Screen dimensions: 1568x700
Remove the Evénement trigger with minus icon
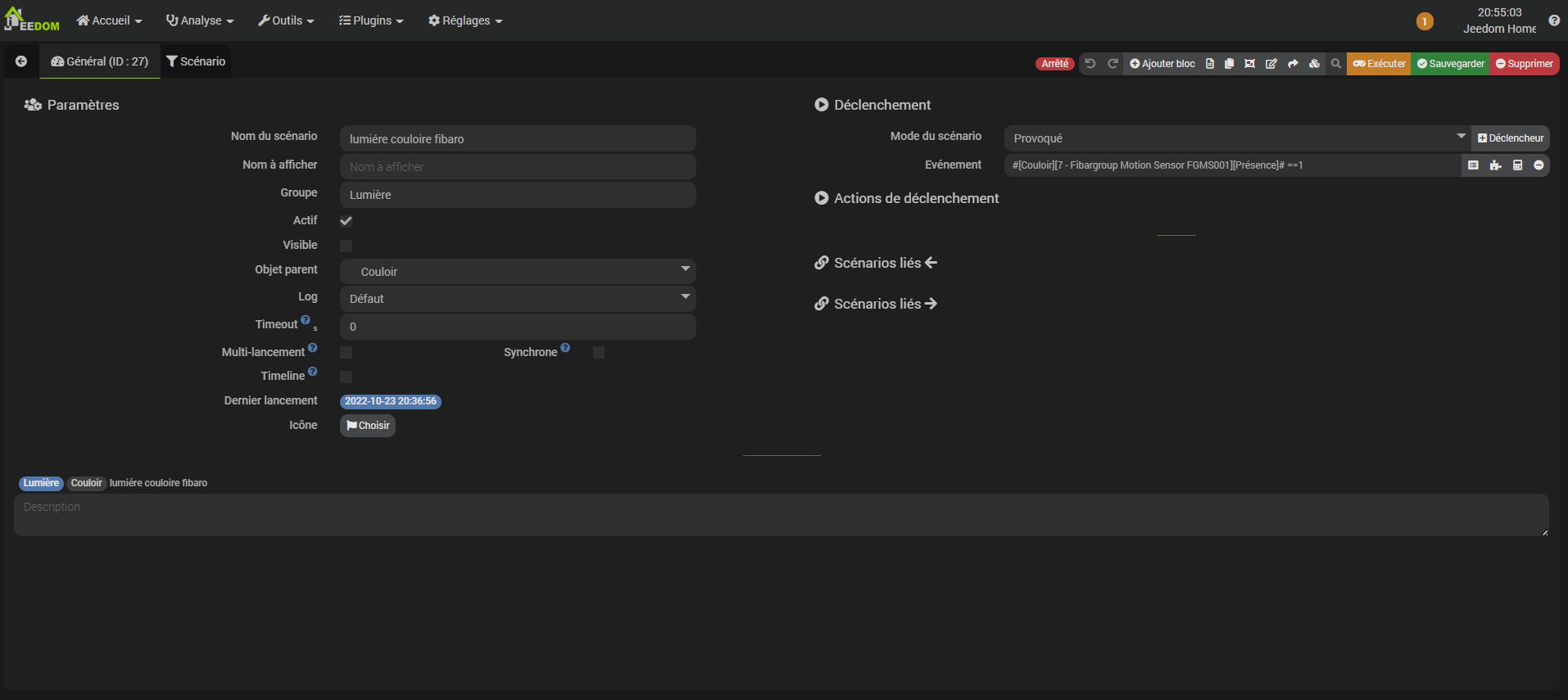pyautogui.click(x=1539, y=165)
